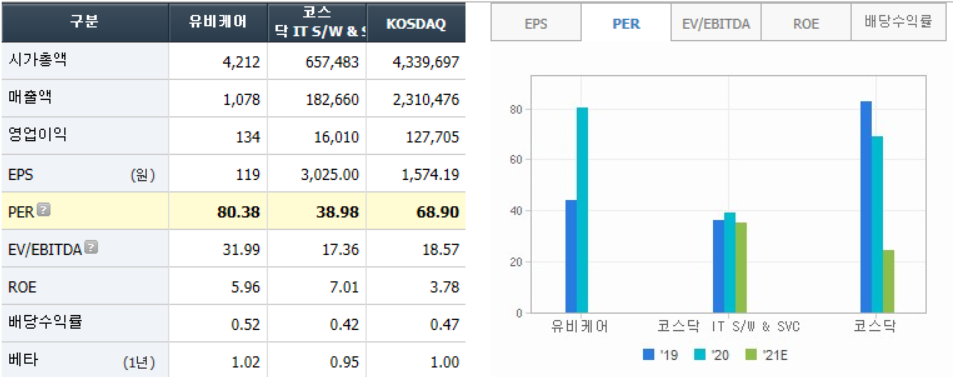Click the 유비케어 '19 PER bar
Image resolution: width=953 pixels, height=377 pixels.
pos(571,257)
